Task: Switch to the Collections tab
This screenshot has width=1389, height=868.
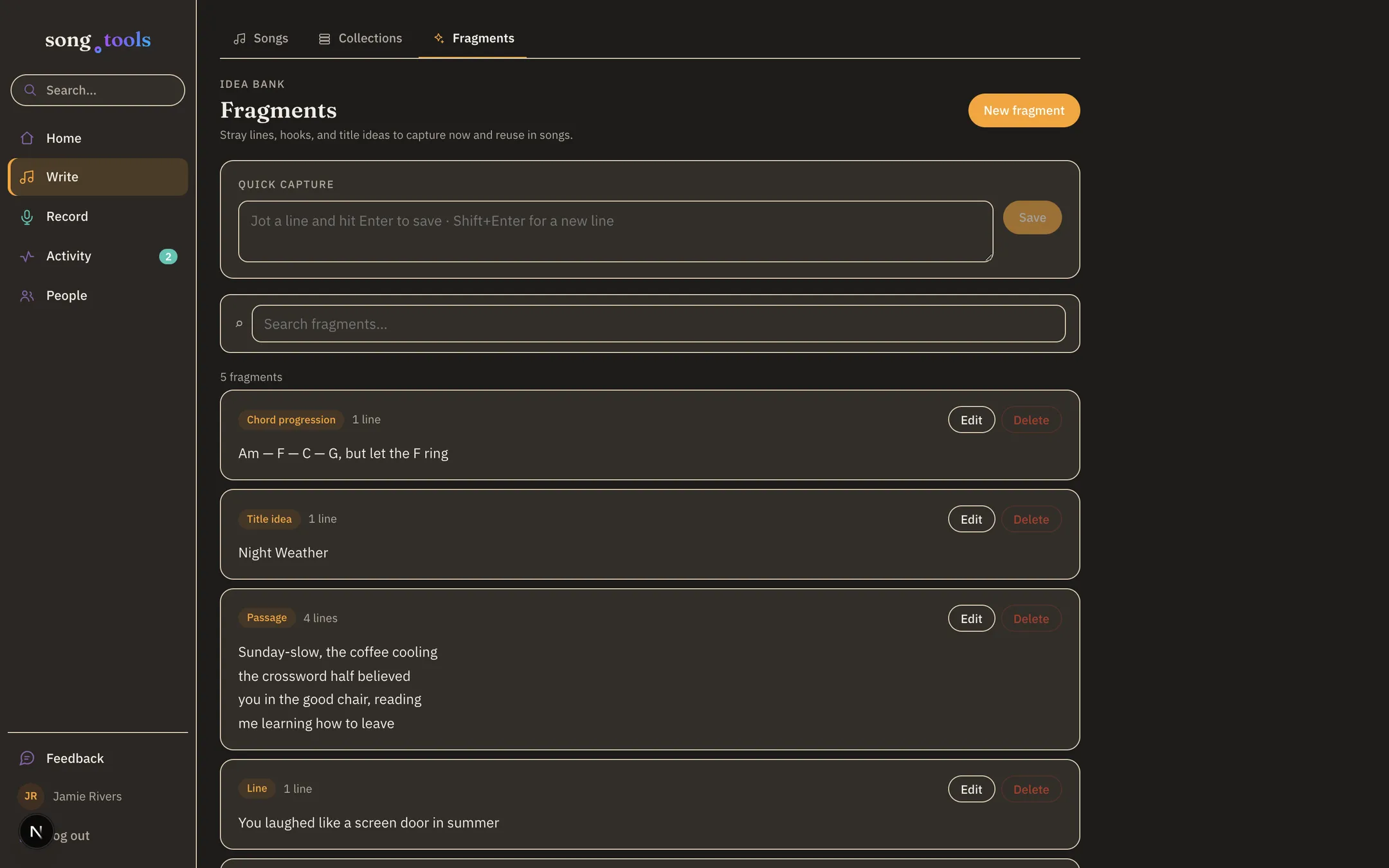Action: [361, 39]
